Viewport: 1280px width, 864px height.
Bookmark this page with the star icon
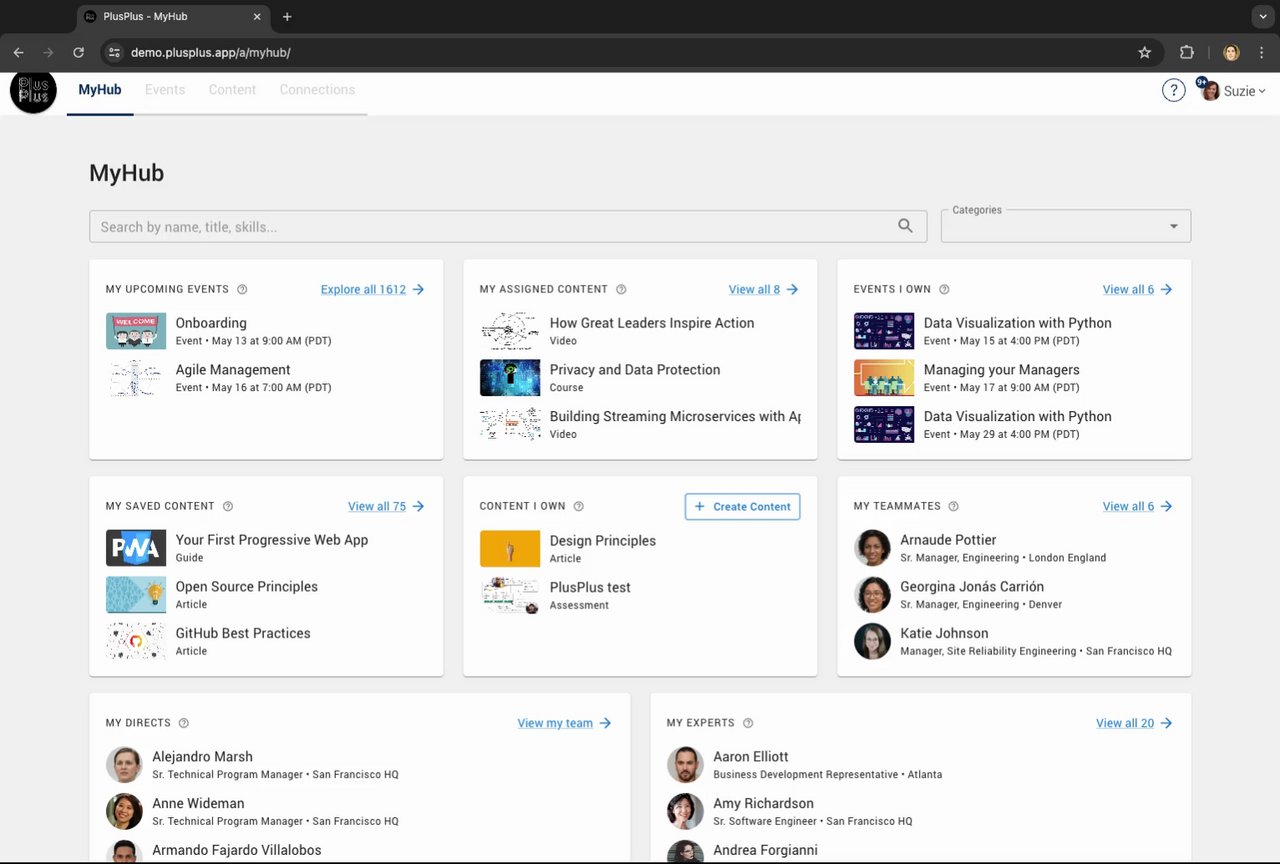click(x=1145, y=53)
